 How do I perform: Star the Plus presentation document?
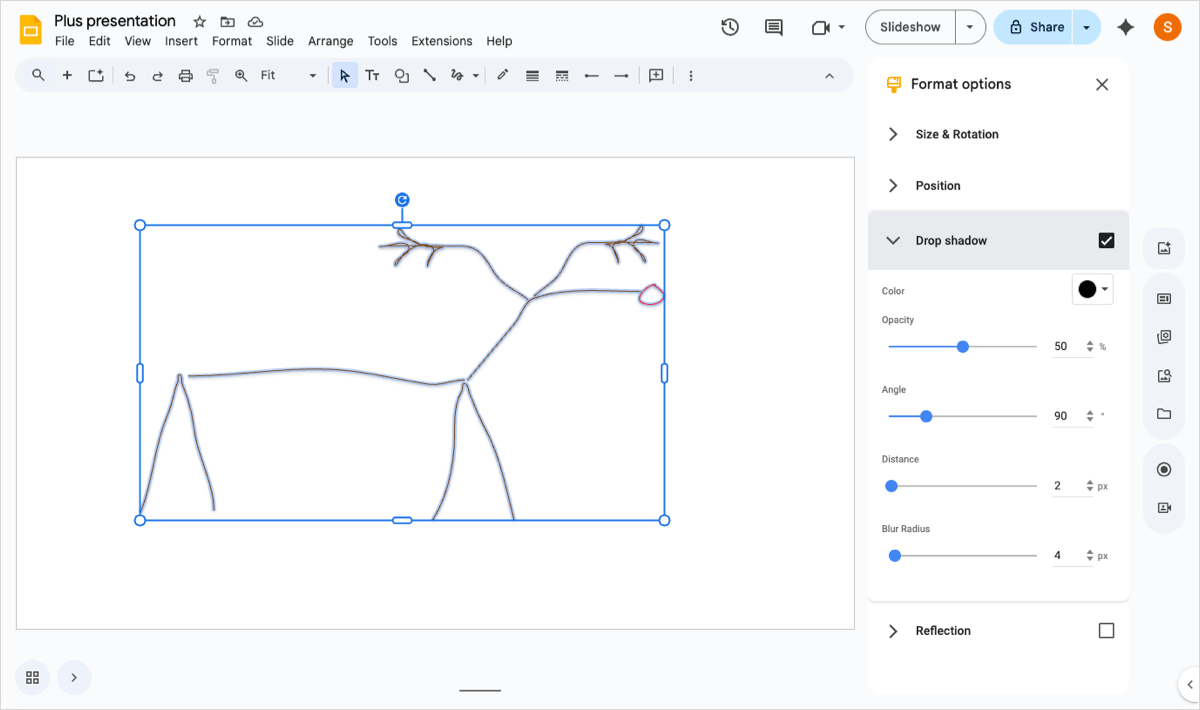[x=200, y=22]
